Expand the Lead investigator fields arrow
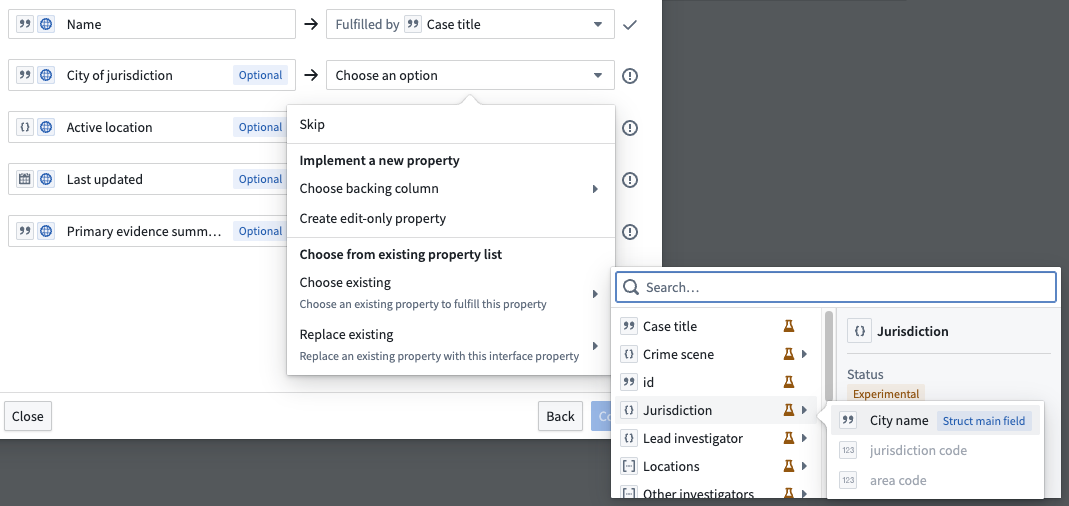The height and width of the screenshot is (506, 1069). click(805, 438)
